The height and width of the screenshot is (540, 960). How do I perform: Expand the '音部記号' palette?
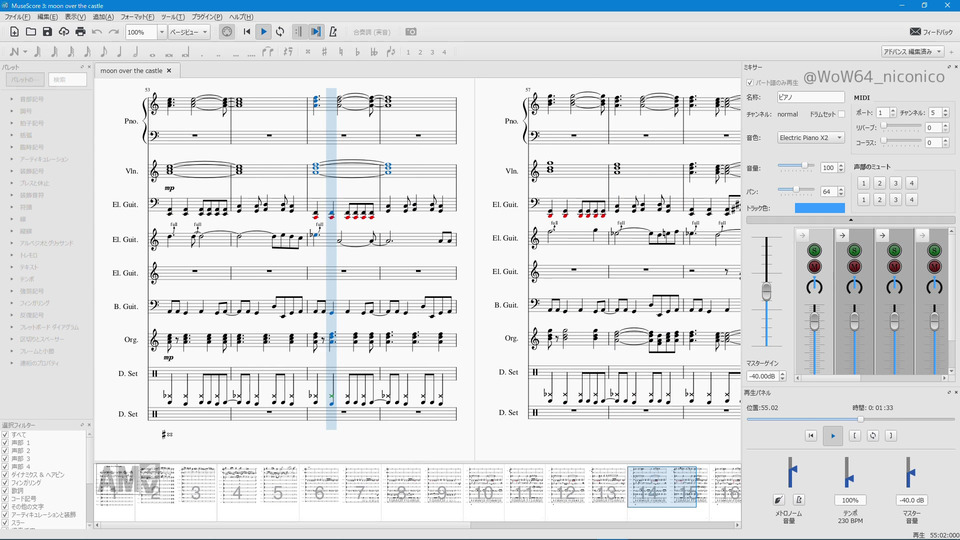click(x=12, y=99)
